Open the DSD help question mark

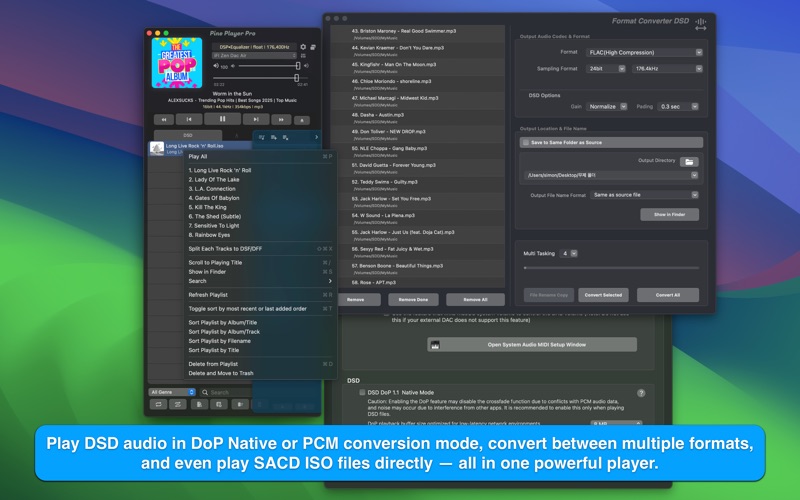(641, 393)
